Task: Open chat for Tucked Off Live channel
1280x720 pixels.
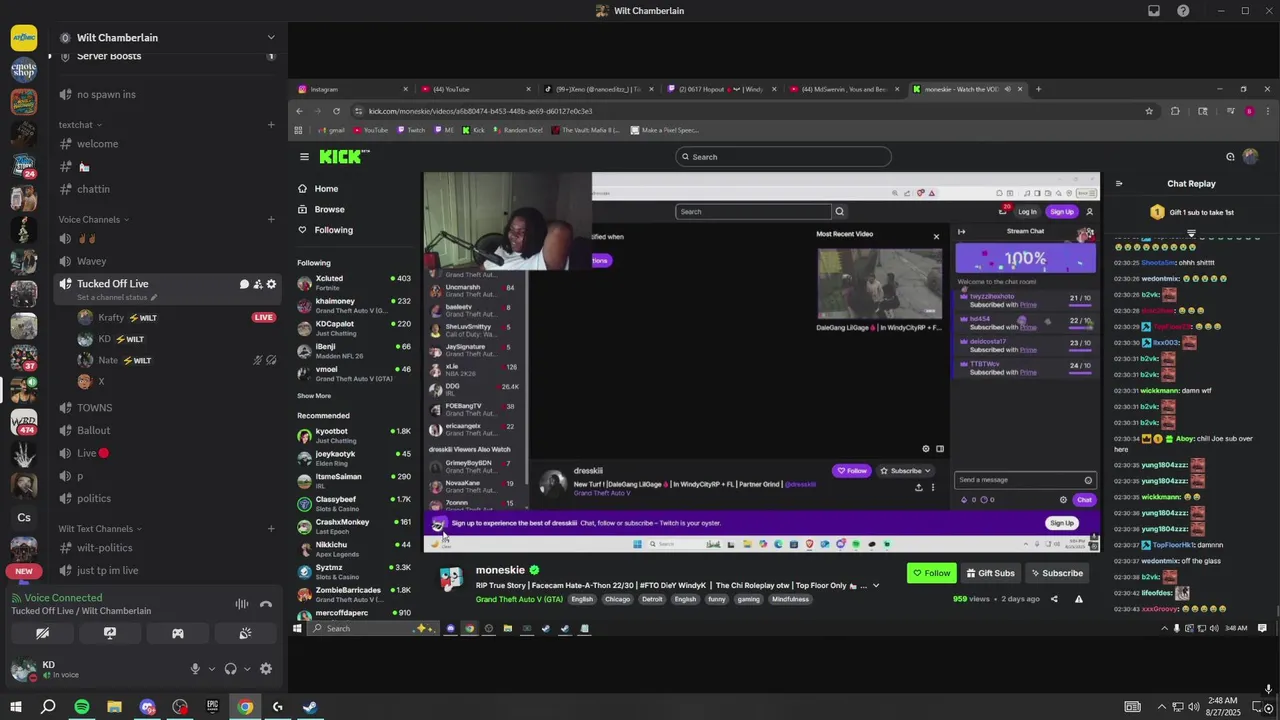Action: [x=244, y=285]
